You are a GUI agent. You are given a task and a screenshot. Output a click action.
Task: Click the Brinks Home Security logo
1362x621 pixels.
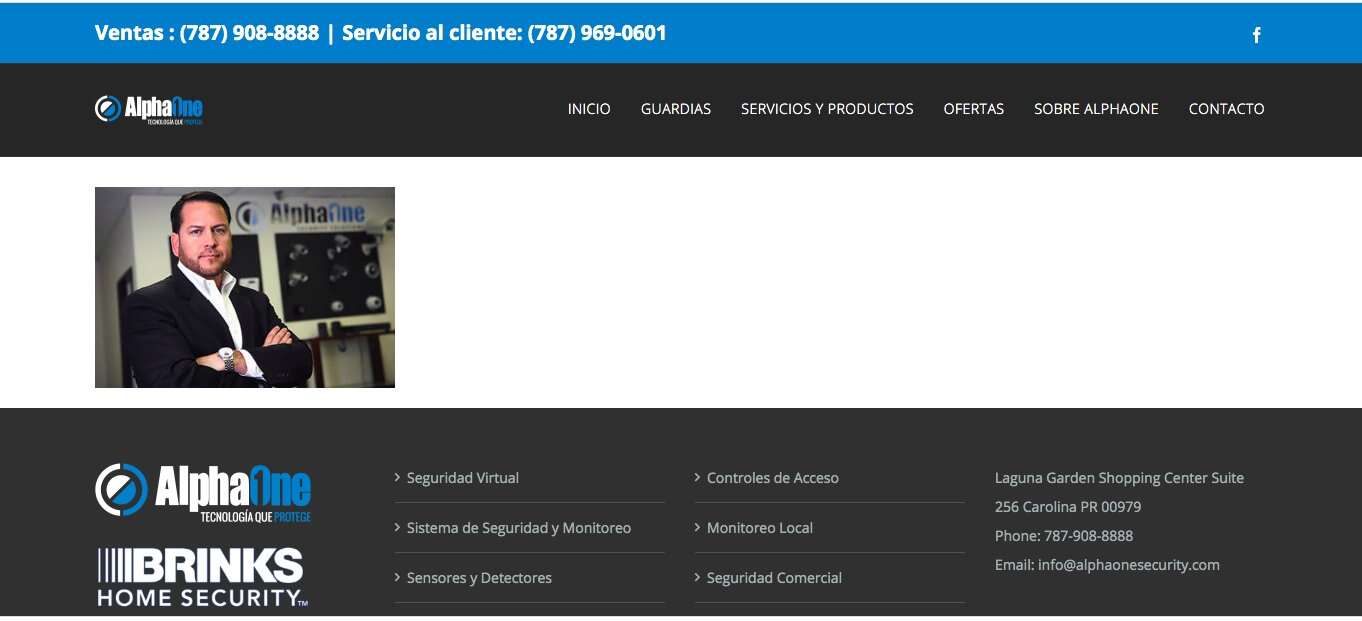pos(201,577)
